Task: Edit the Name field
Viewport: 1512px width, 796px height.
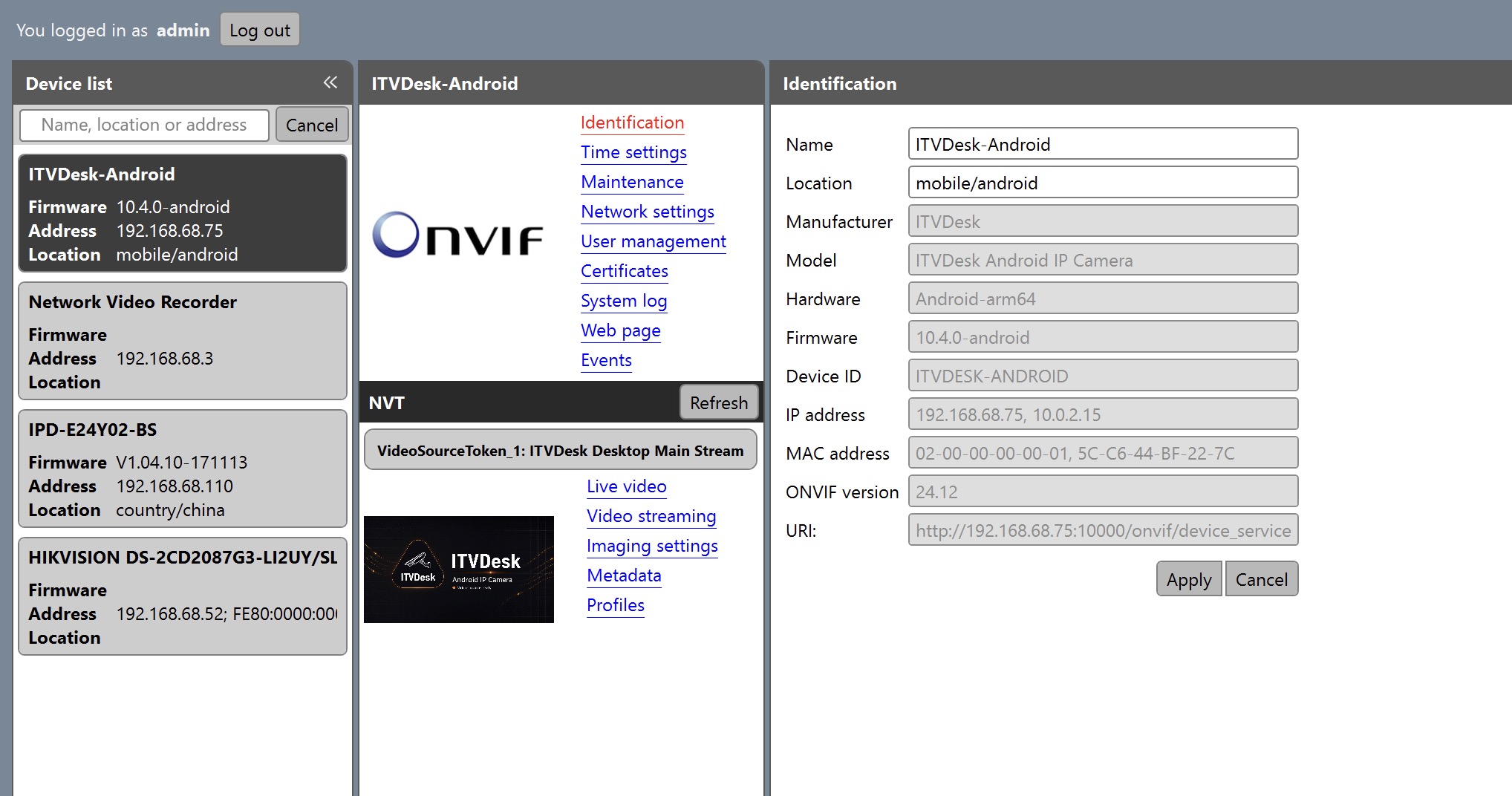Action: point(1103,144)
